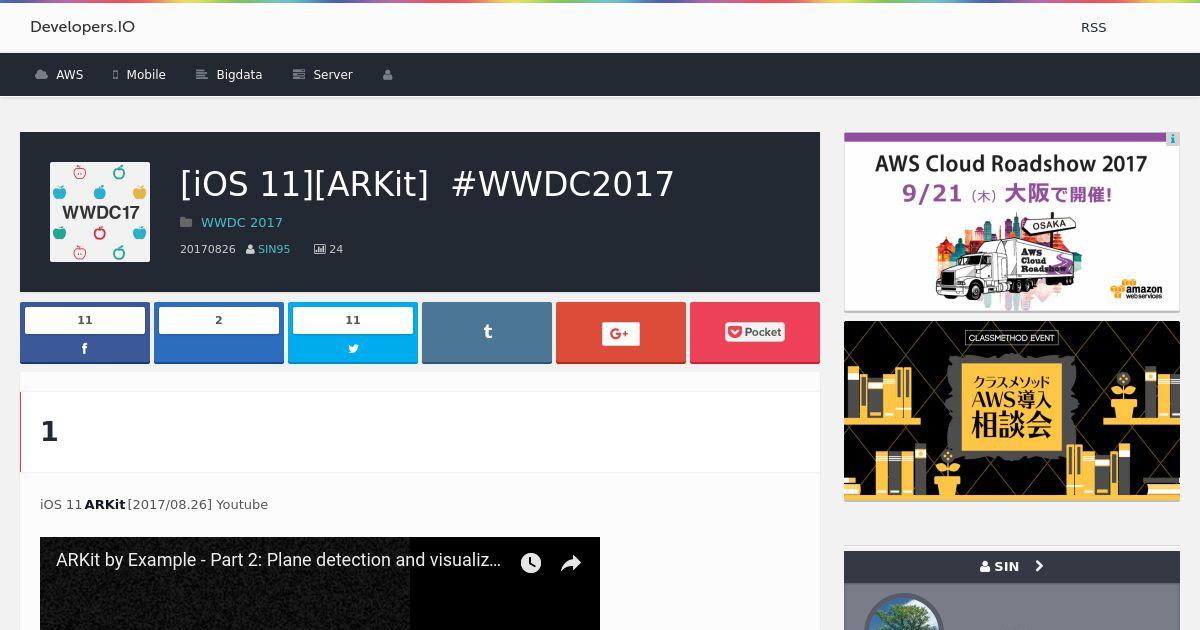The image size is (1200, 630).
Task: Click the ARKit bold text in article
Action: 105,505
